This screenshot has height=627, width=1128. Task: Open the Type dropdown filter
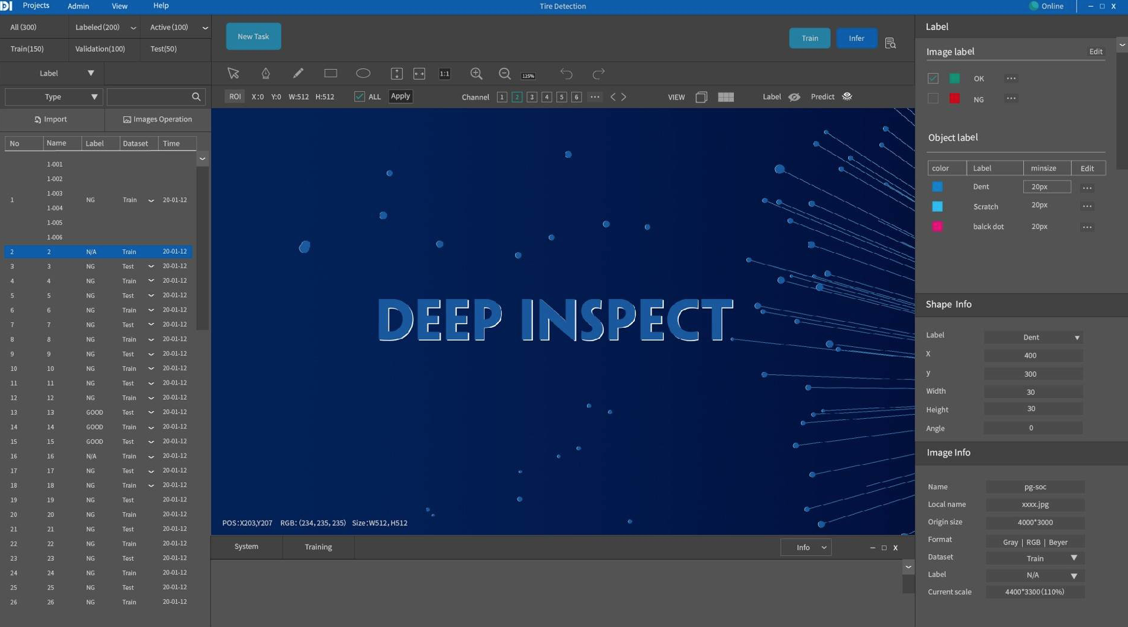click(54, 97)
